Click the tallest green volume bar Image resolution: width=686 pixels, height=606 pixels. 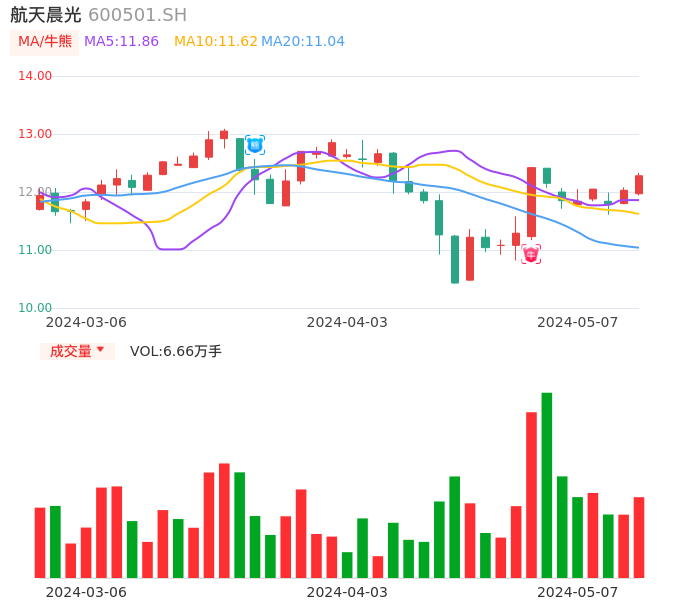click(x=547, y=485)
